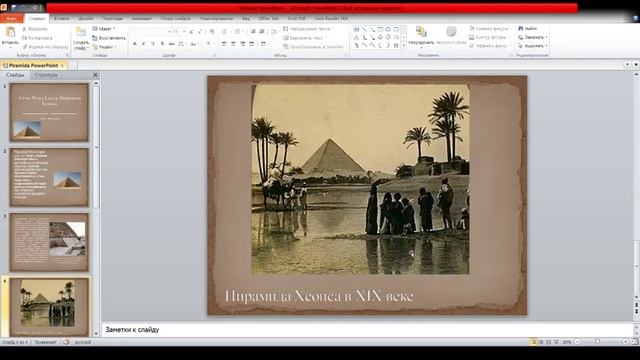
Task: Click the Zoom Out minus button
Action: (x=577, y=342)
